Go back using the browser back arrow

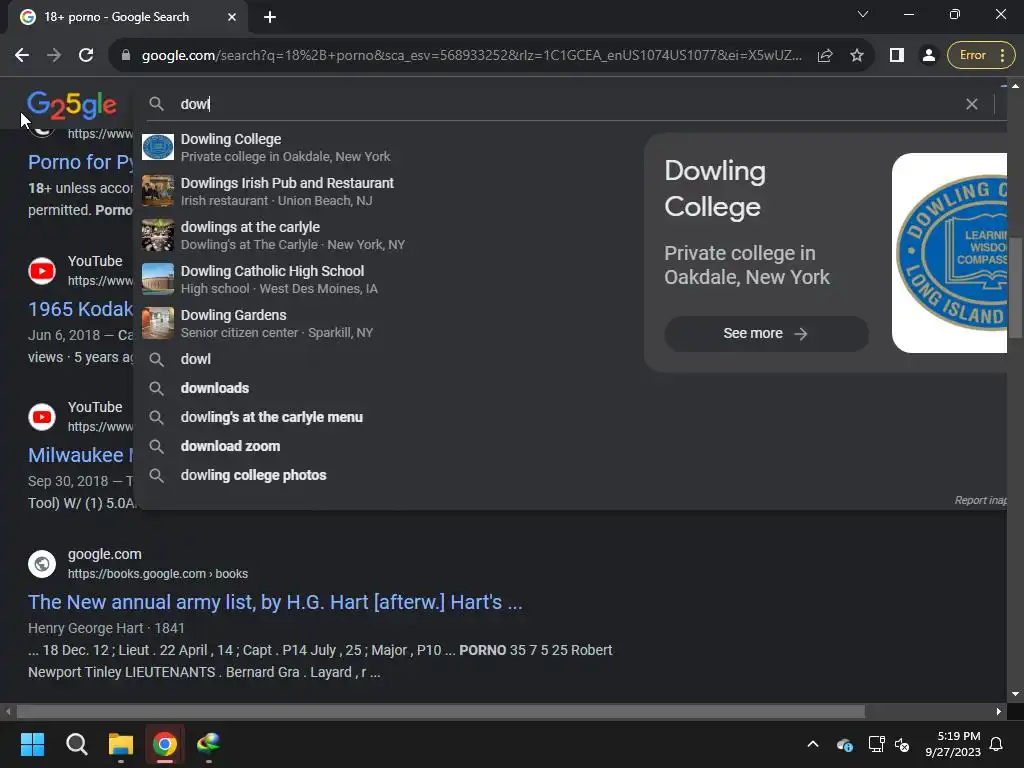pos(22,56)
